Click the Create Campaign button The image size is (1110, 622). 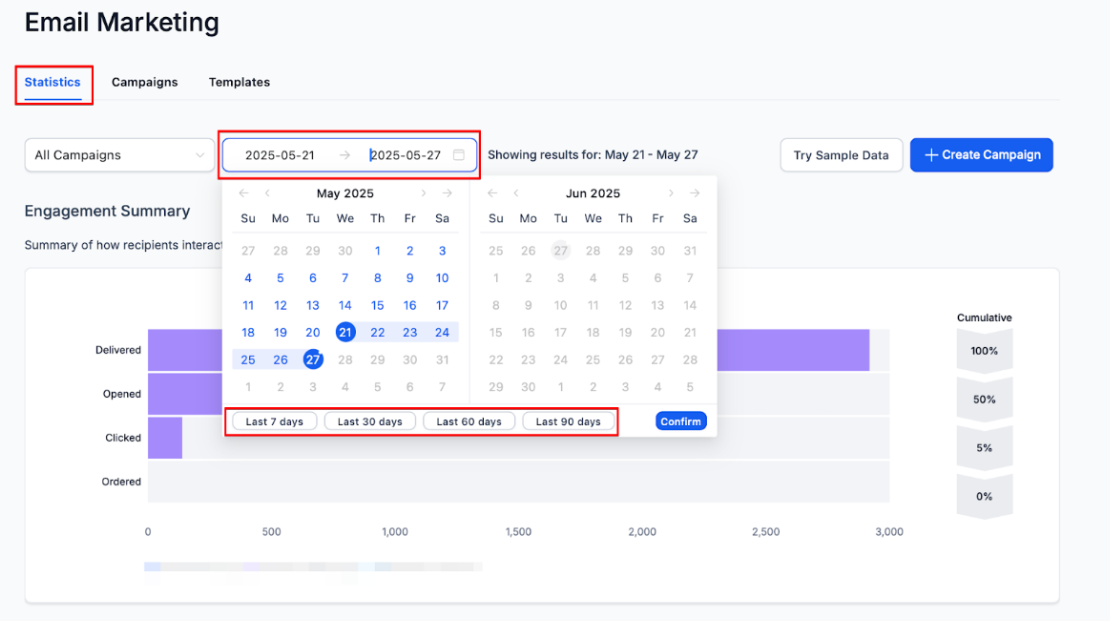point(981,155)
